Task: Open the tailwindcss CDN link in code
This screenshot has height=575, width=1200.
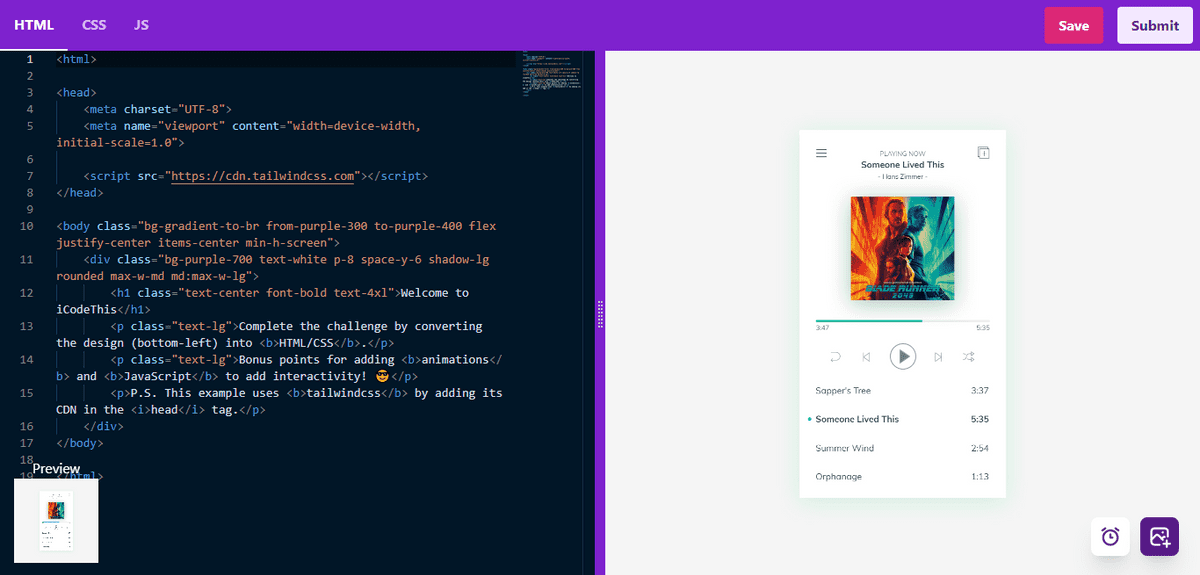Action: pyautogui.click(x=263, y=176)
